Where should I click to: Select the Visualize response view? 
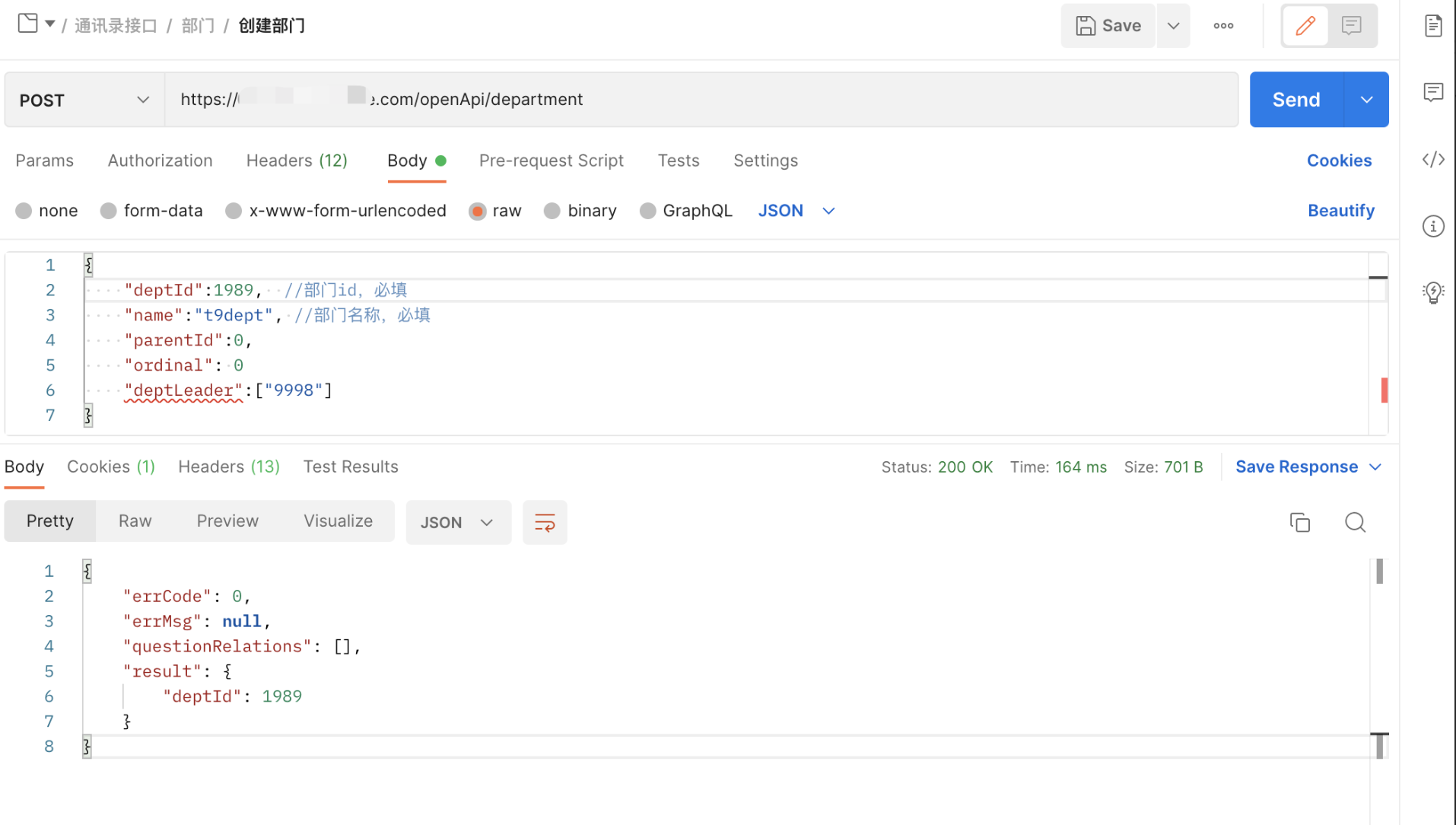[338, 521]
